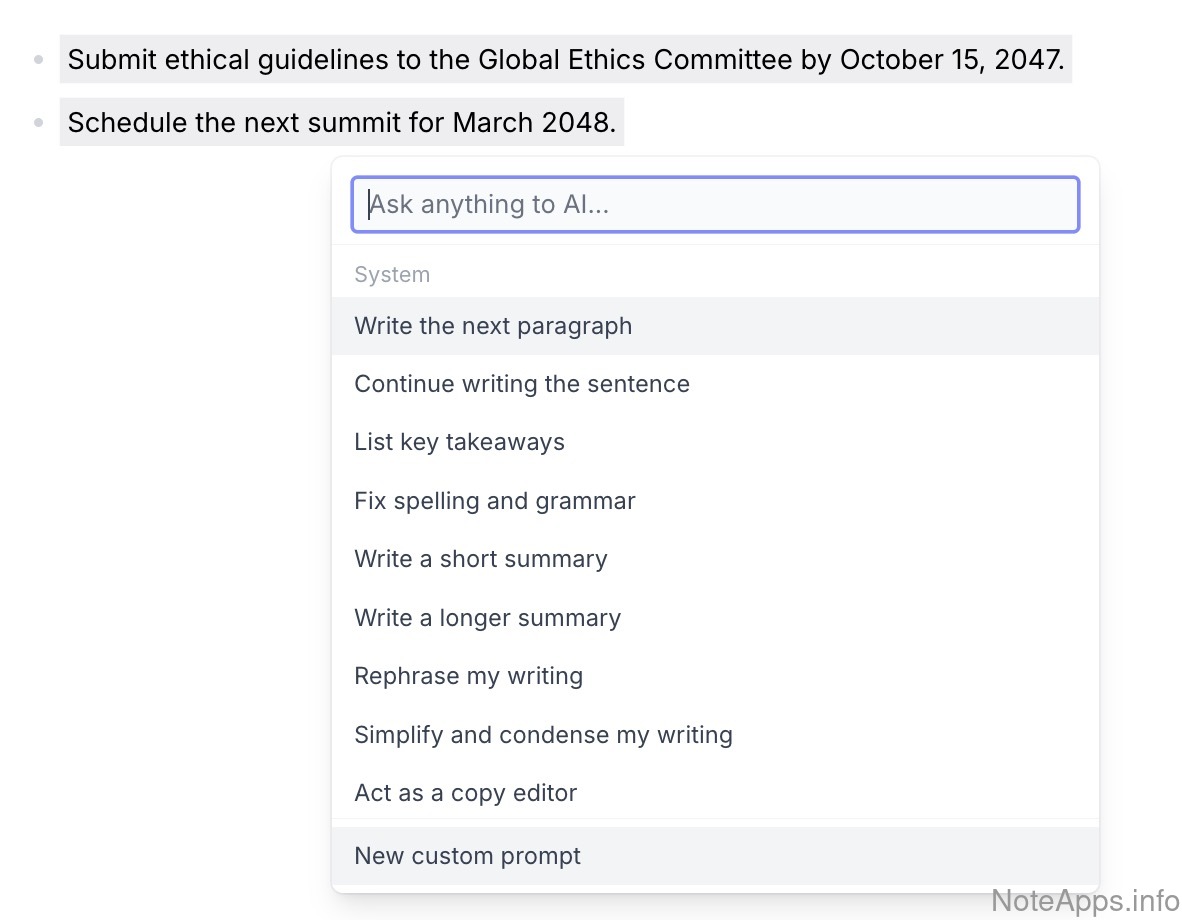Place cursor on the word Submit
This screenshot has width=1182, height=920.
(109, 60)
